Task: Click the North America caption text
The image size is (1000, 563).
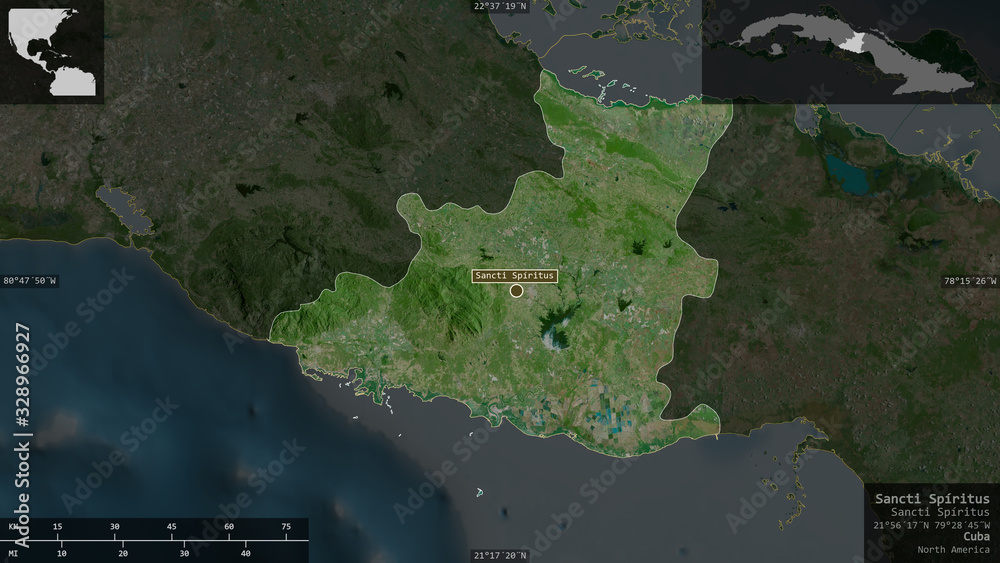Action: pos(953,550)
